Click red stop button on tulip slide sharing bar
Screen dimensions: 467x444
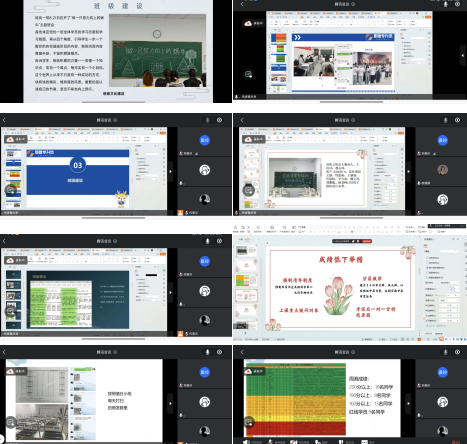coord(367,241)
